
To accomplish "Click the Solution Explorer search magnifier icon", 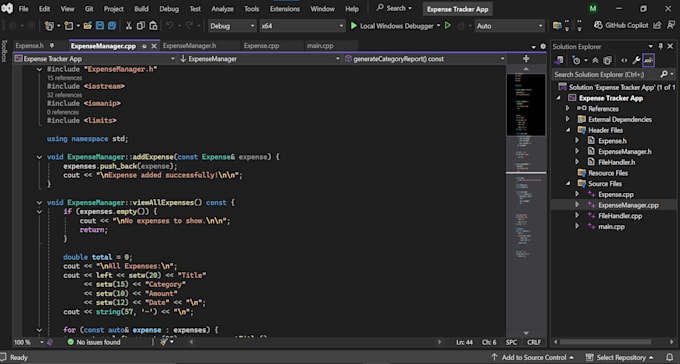I will tap(664, 75).
